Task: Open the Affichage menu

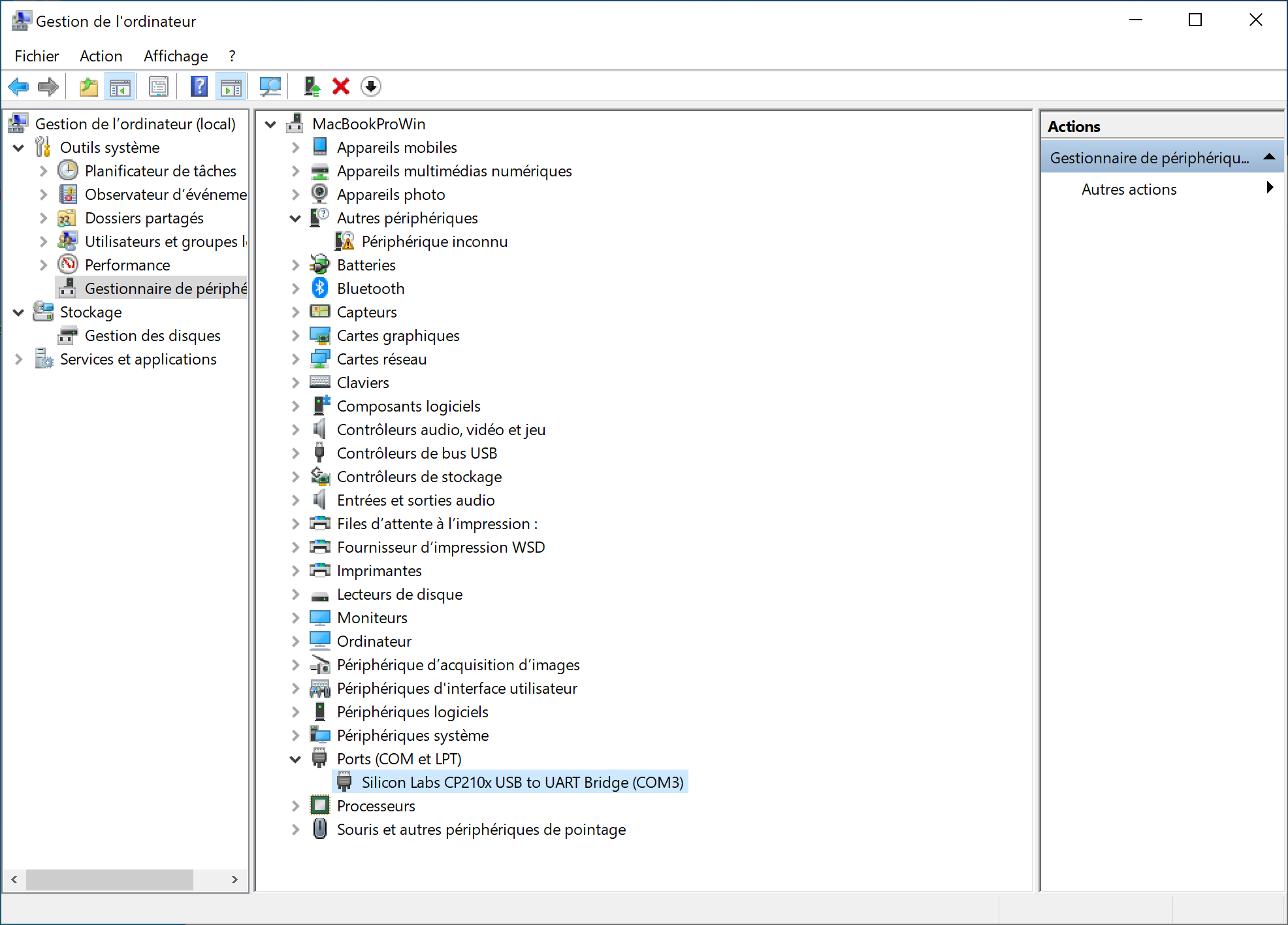Action: [176, 56]
